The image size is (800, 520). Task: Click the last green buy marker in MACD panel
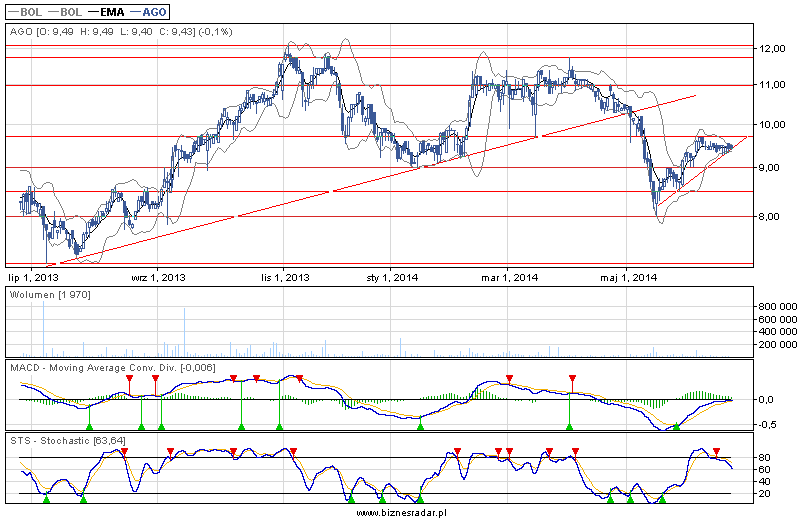(677, 426)
